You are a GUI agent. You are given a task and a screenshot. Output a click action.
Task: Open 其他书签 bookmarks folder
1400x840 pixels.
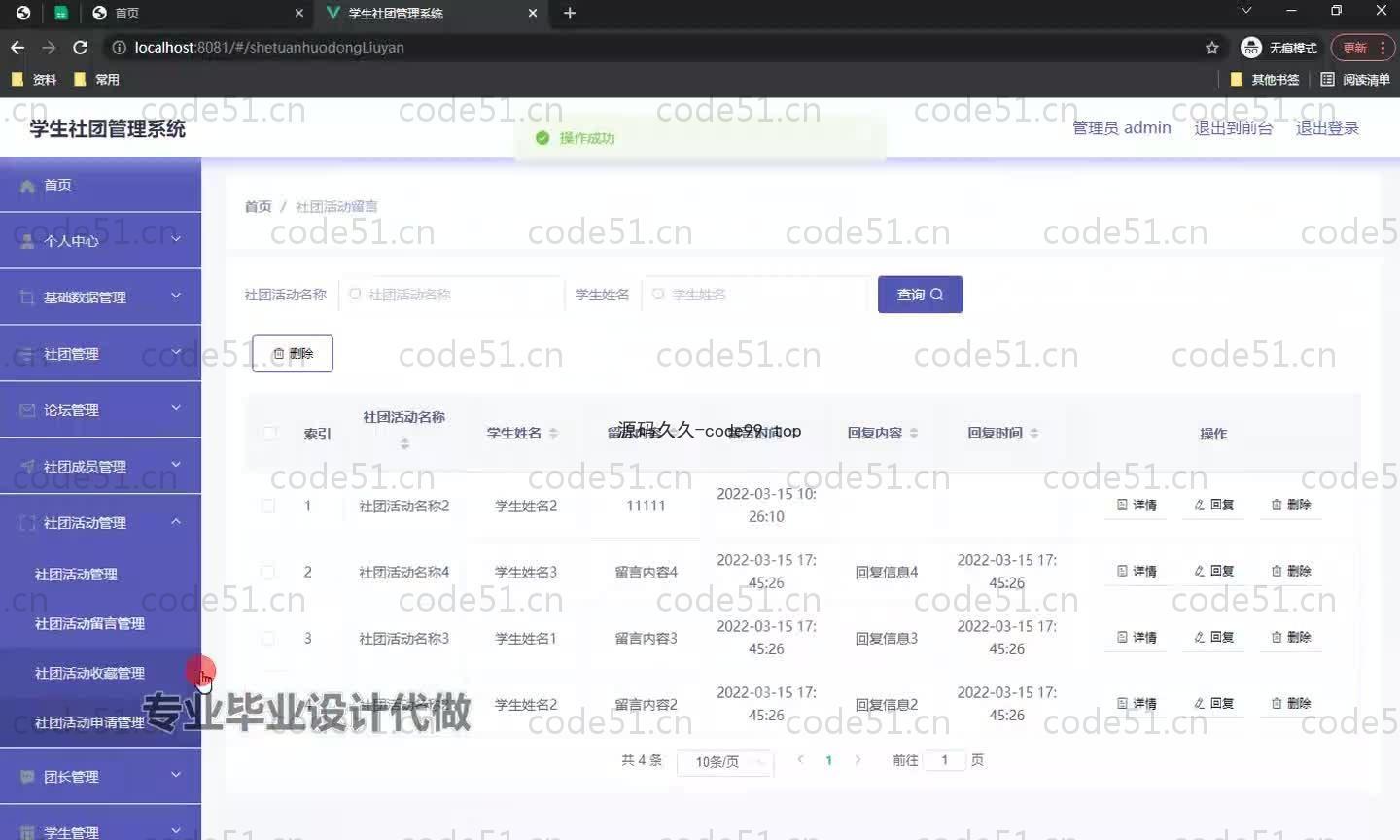[1265, 80]
